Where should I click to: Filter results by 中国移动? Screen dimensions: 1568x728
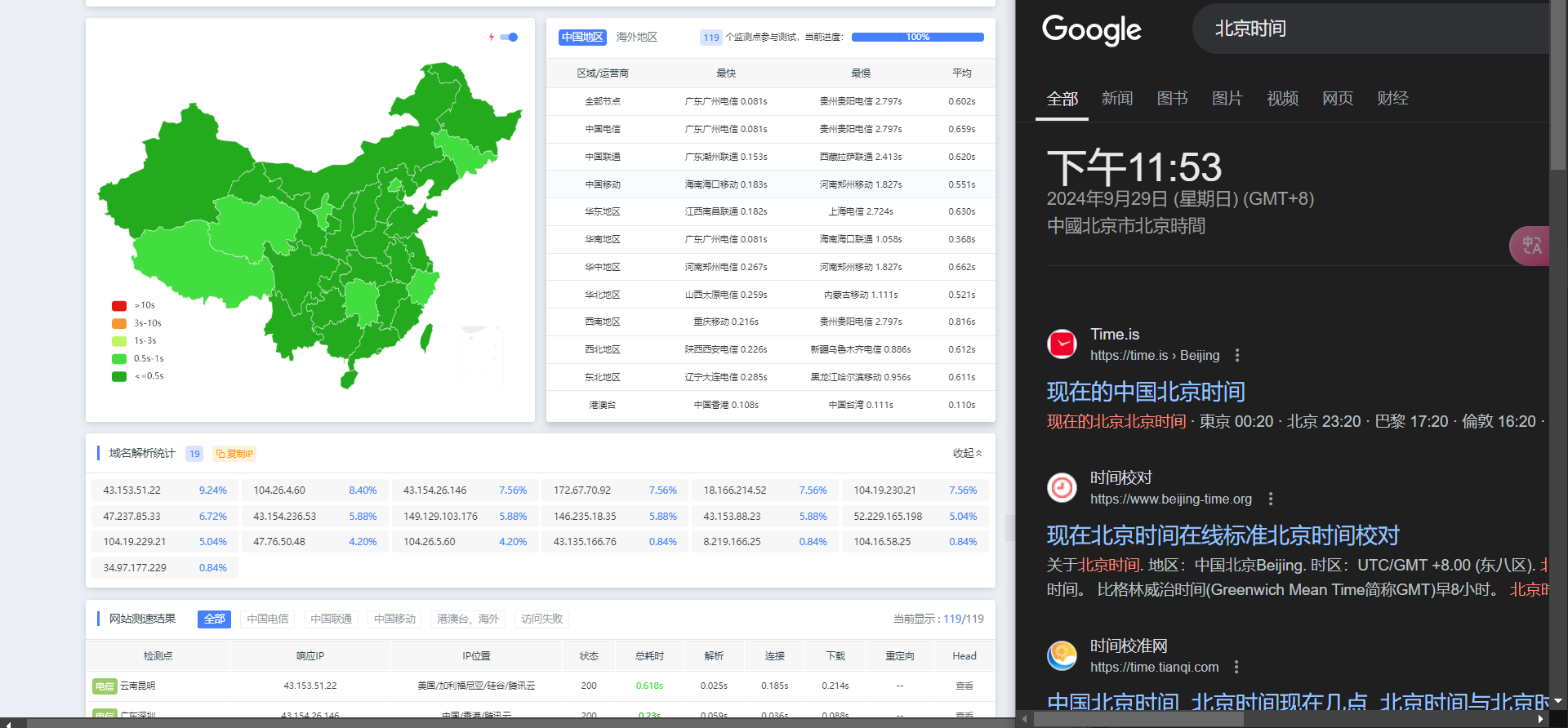click(x=394, y=619)
